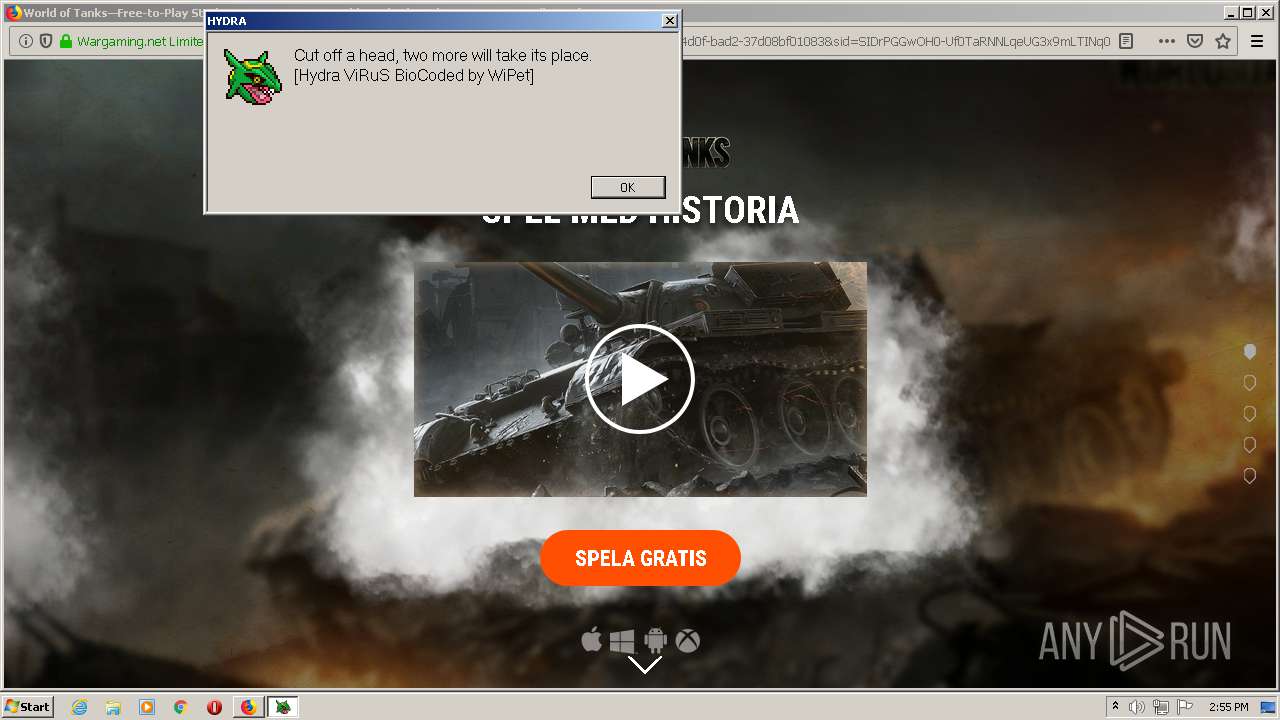Image resolution: width=1280 pixels, height=720 pixels.
Task: Switch to Hydra taskbar button
Action: pyautogui.click(x=283, y=707)
